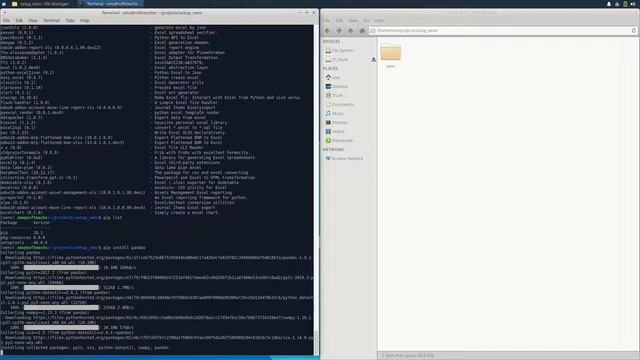
Task: Click the terminal vertical scrollbar
Action: coord(316,190)
